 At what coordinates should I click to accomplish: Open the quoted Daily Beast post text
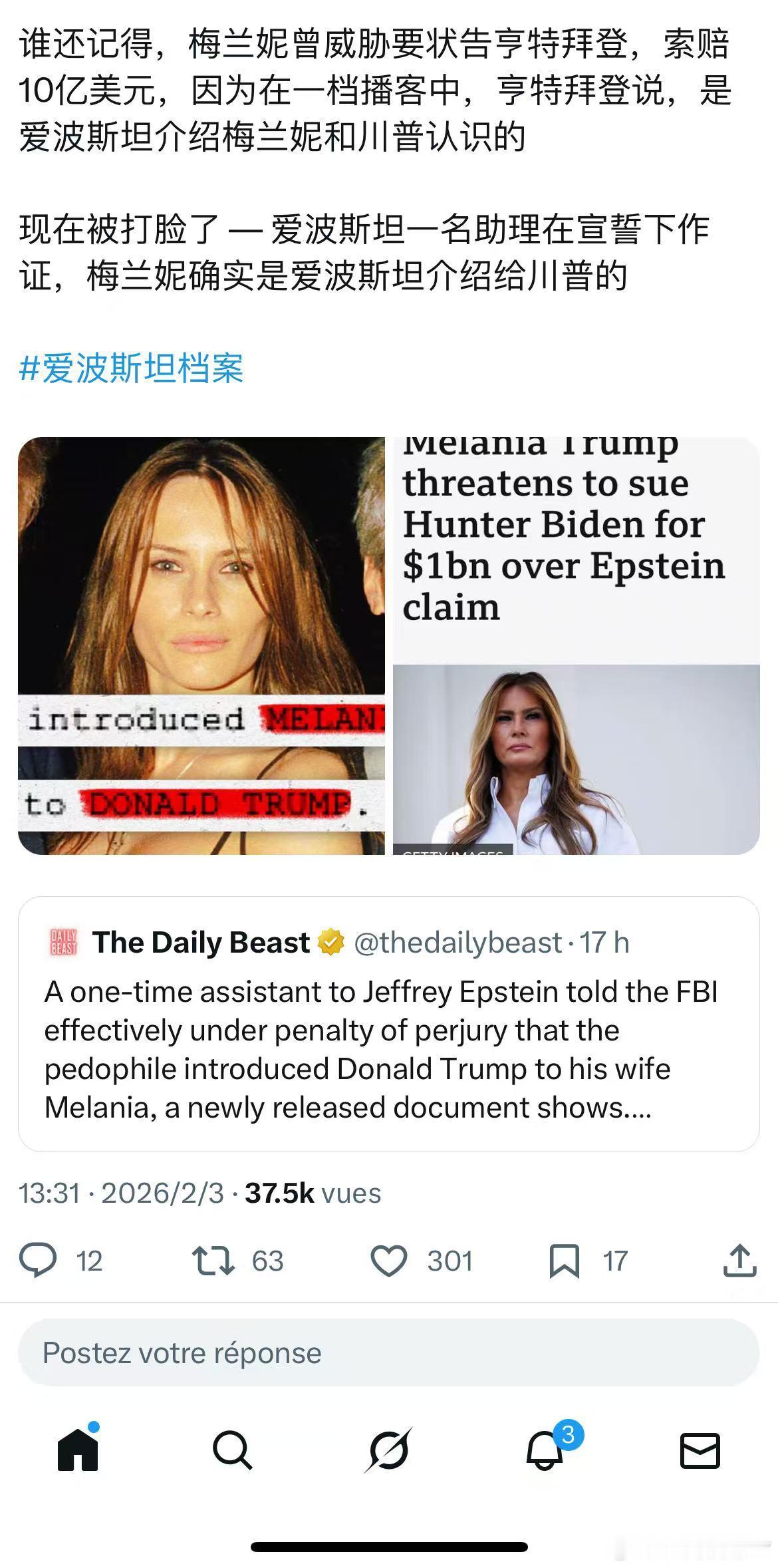(380, 1049)
